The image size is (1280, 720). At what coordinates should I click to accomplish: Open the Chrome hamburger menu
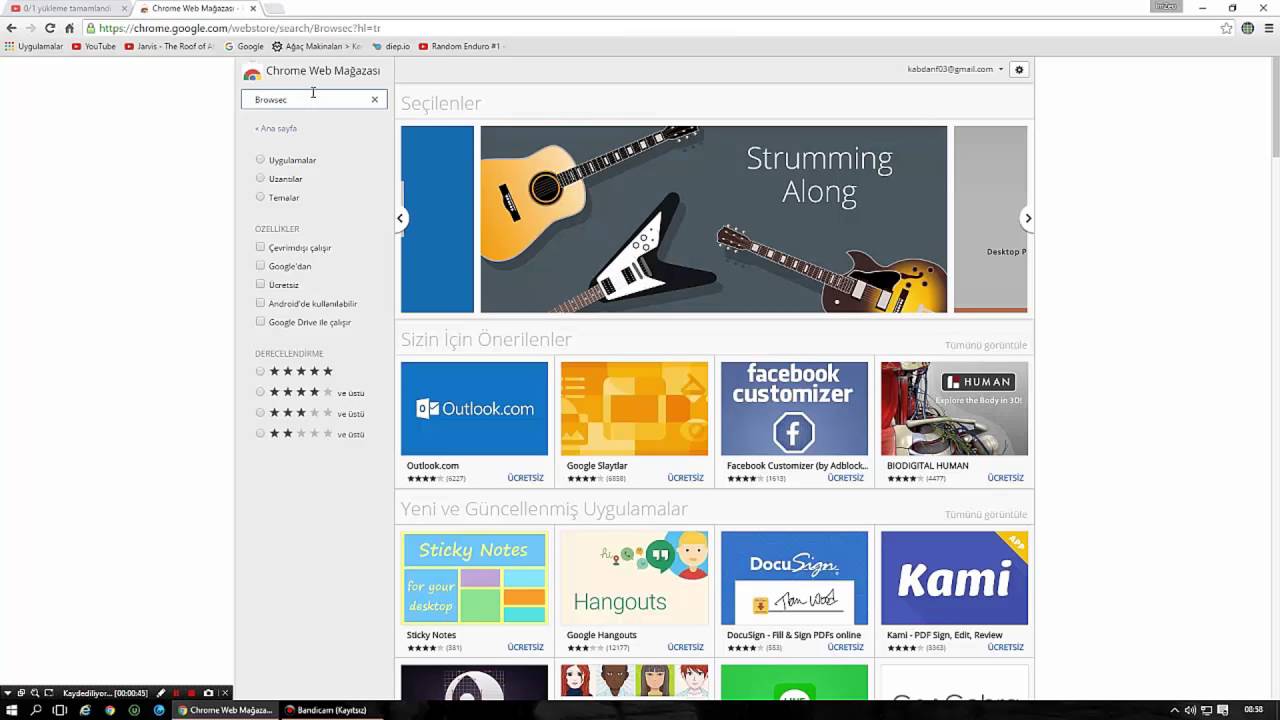[1267, 28]
